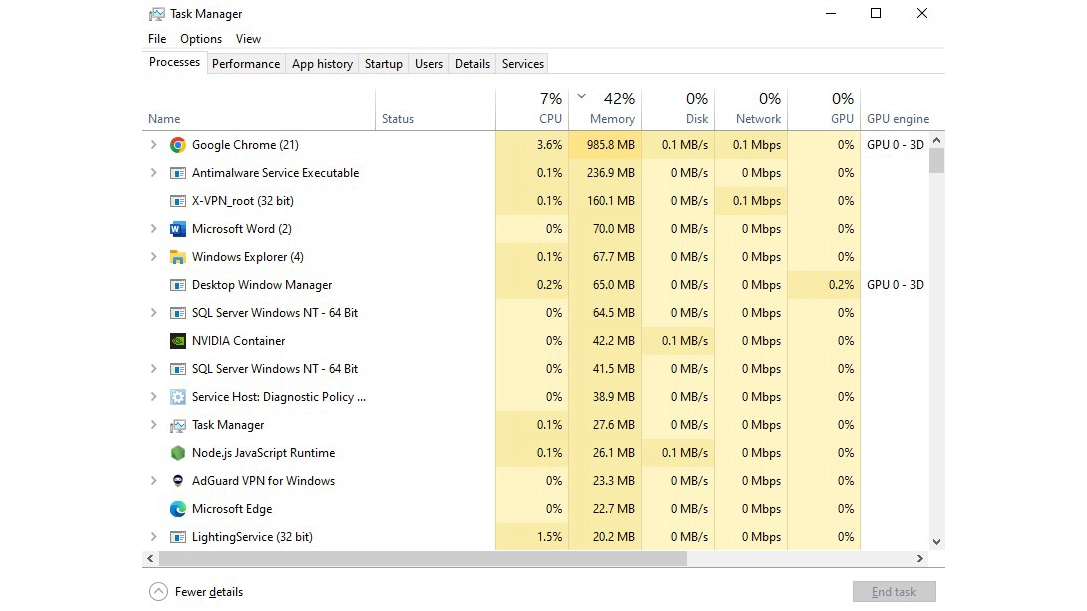Switch to the Performance tab

[x=246, y=64]
